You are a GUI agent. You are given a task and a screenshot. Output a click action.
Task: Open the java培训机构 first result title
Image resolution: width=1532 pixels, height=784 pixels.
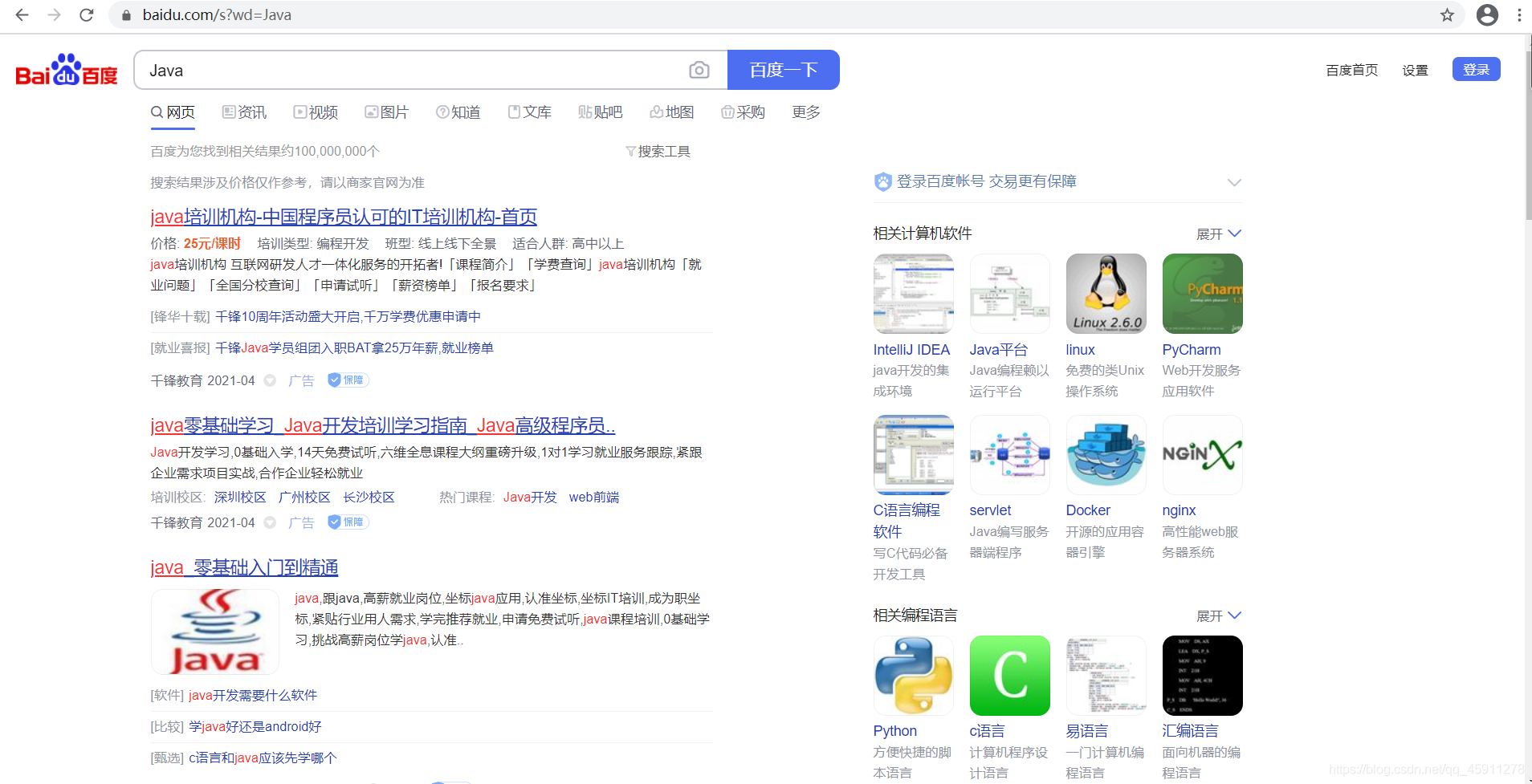[x=344, y=217]
